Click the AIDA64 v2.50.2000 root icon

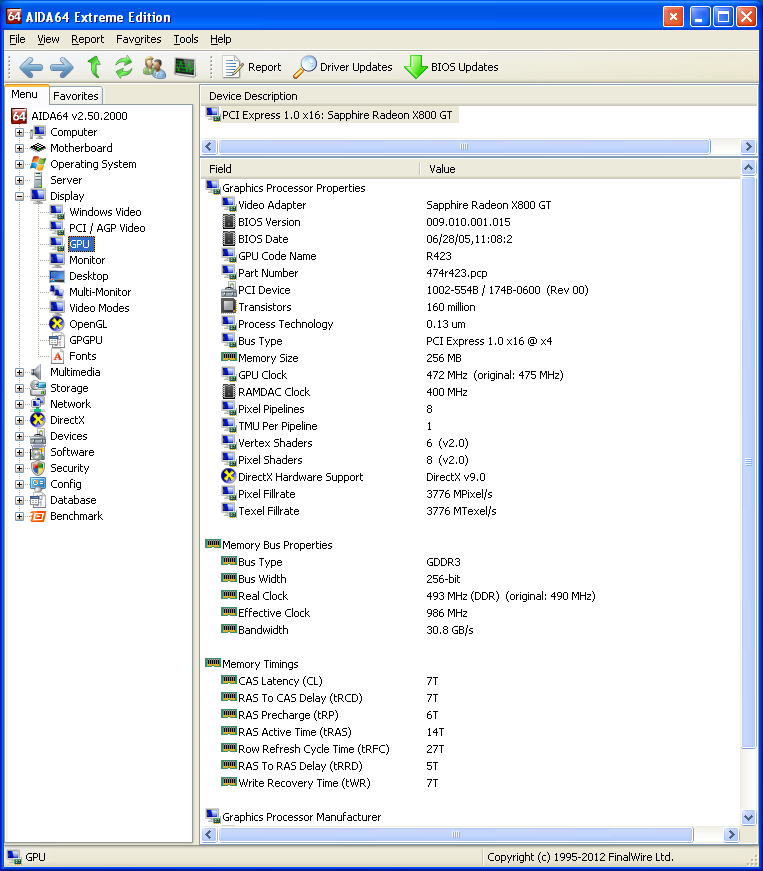pyautogui.click(x=19, y=116)
